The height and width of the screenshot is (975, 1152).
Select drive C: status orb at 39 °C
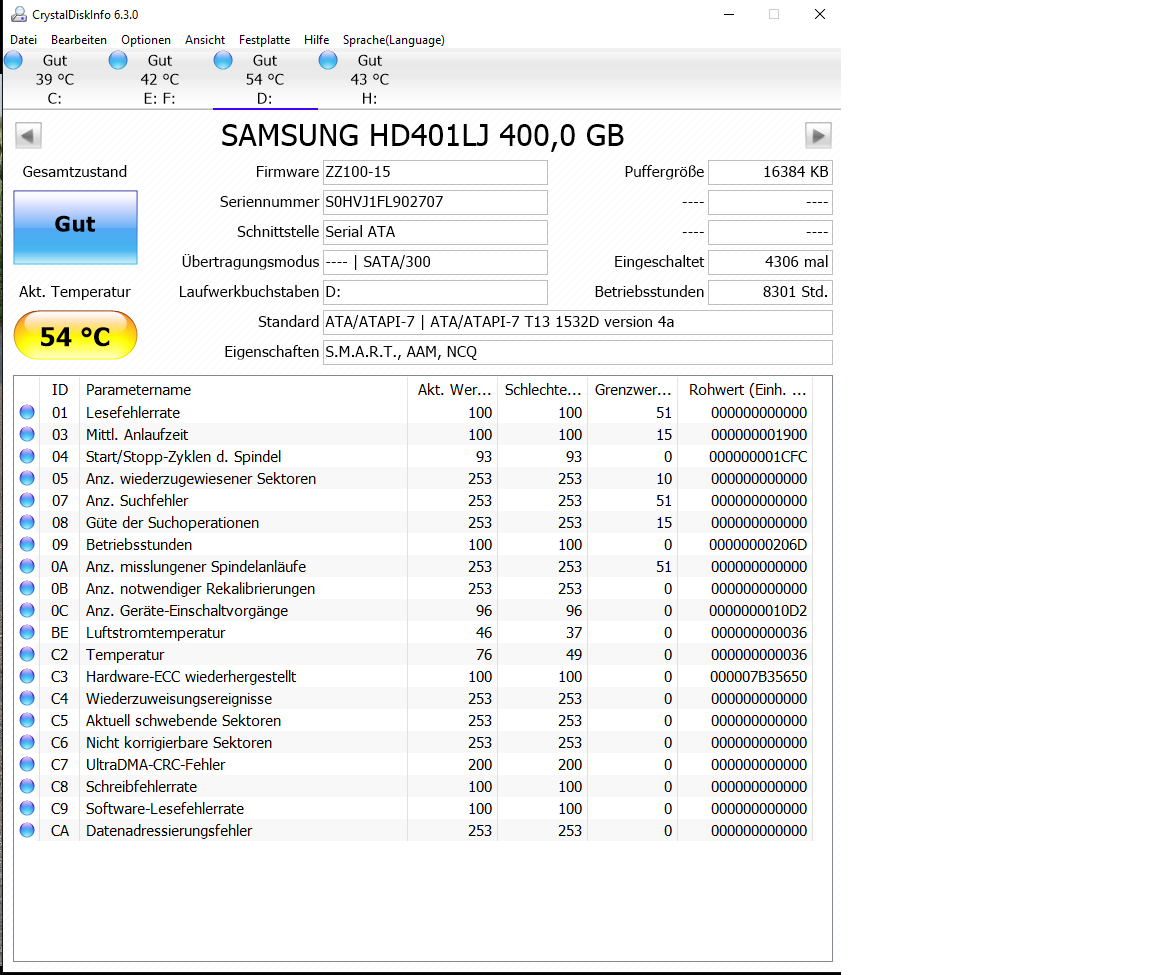click(14, 60)
